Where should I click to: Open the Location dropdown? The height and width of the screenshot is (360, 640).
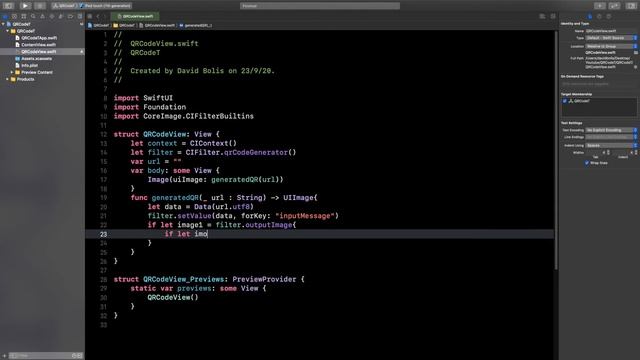pyautogui.click(x=611, y=46)
